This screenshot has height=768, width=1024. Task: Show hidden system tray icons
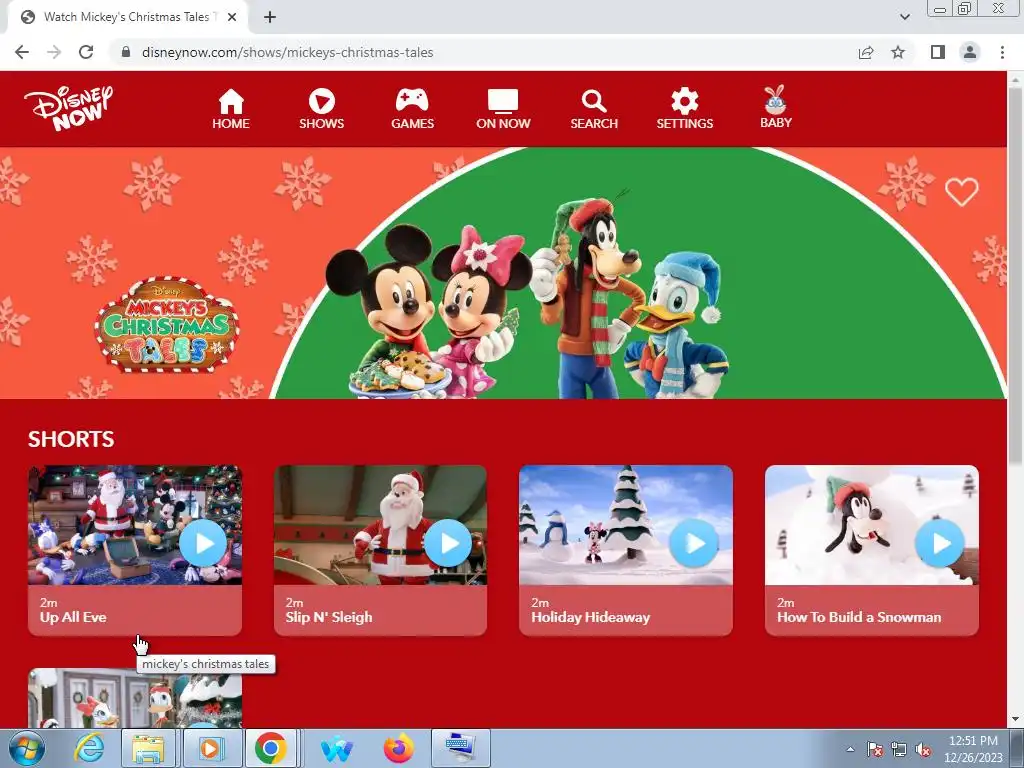point(850,749)
